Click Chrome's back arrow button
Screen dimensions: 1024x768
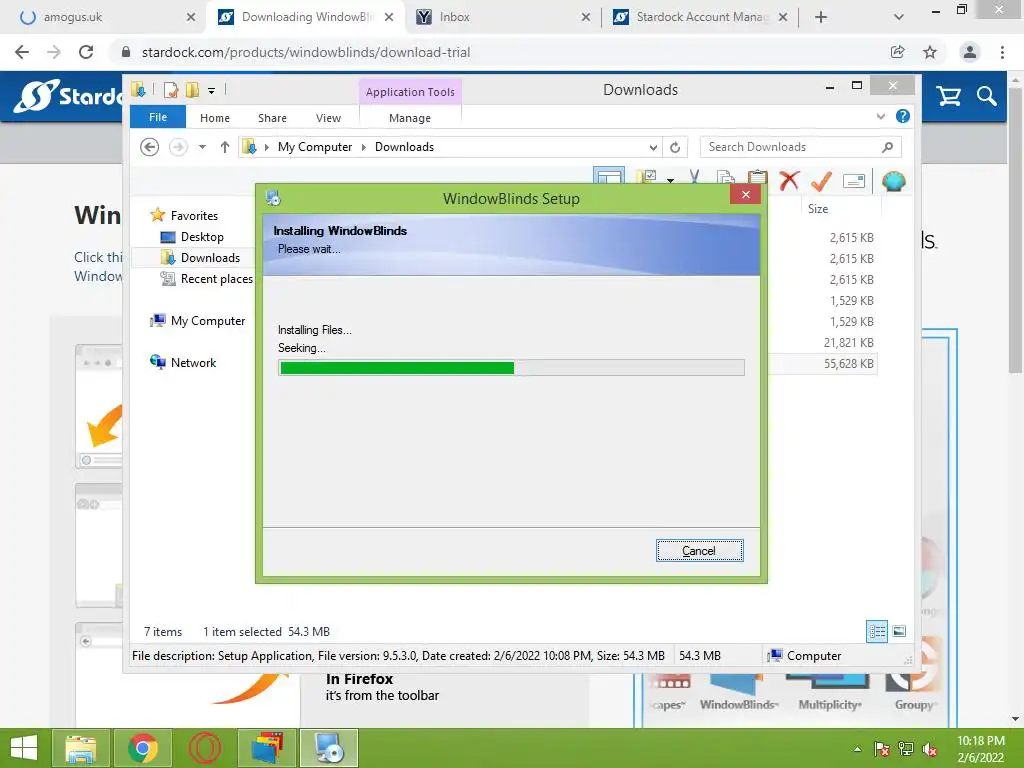coord(22,52)
